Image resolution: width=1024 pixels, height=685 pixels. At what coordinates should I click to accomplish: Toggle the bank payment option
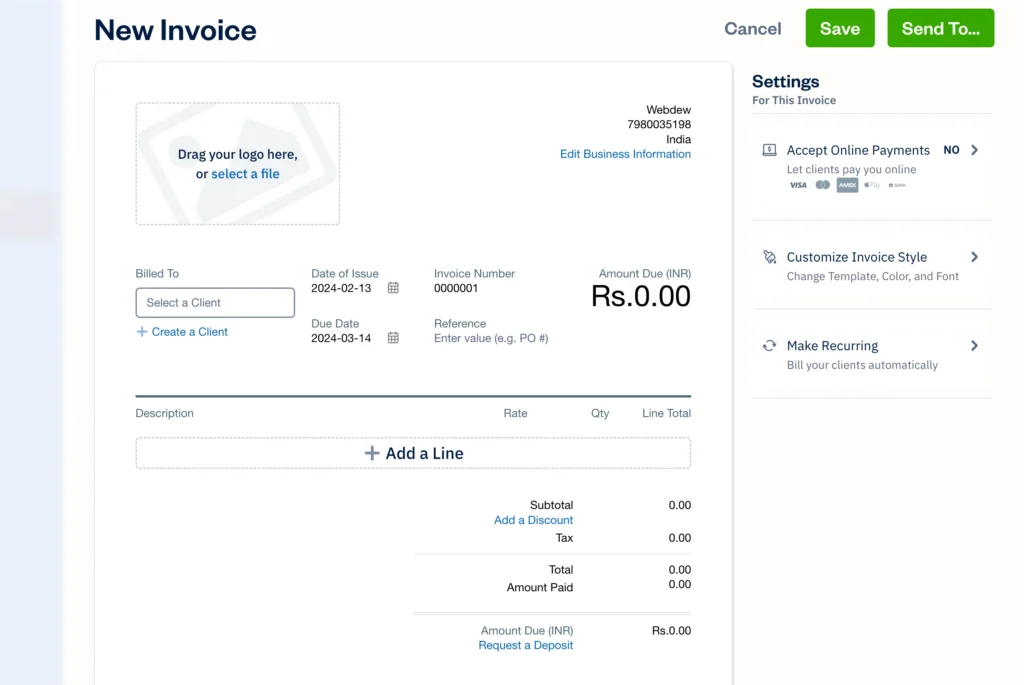click(897, 185)
